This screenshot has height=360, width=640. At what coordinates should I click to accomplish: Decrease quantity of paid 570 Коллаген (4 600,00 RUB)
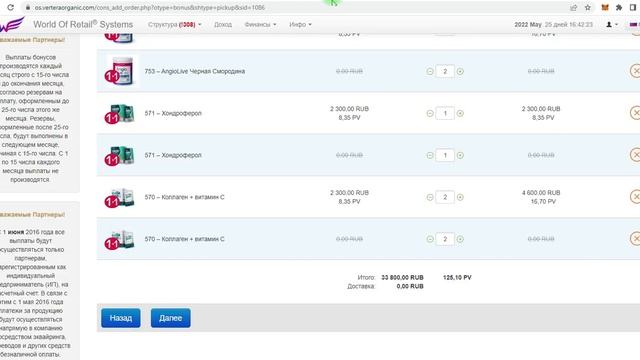430,198
